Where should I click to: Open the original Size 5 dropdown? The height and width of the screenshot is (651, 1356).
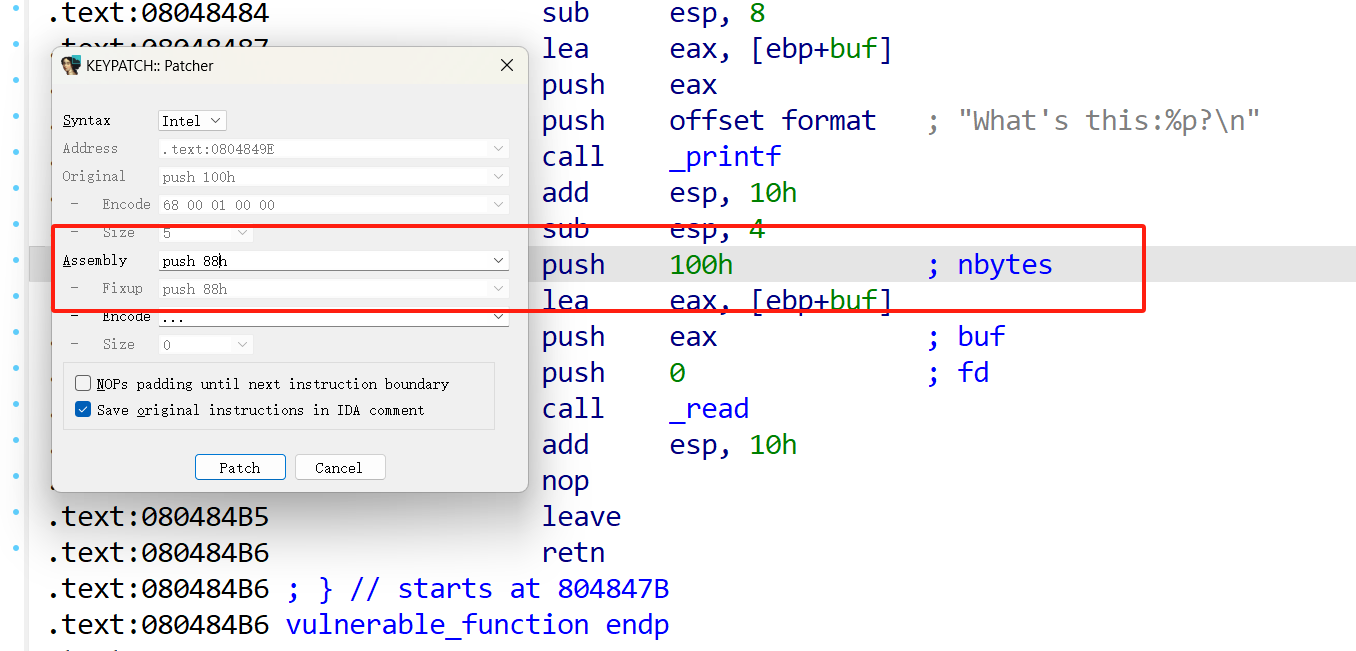tap(205, 233)
